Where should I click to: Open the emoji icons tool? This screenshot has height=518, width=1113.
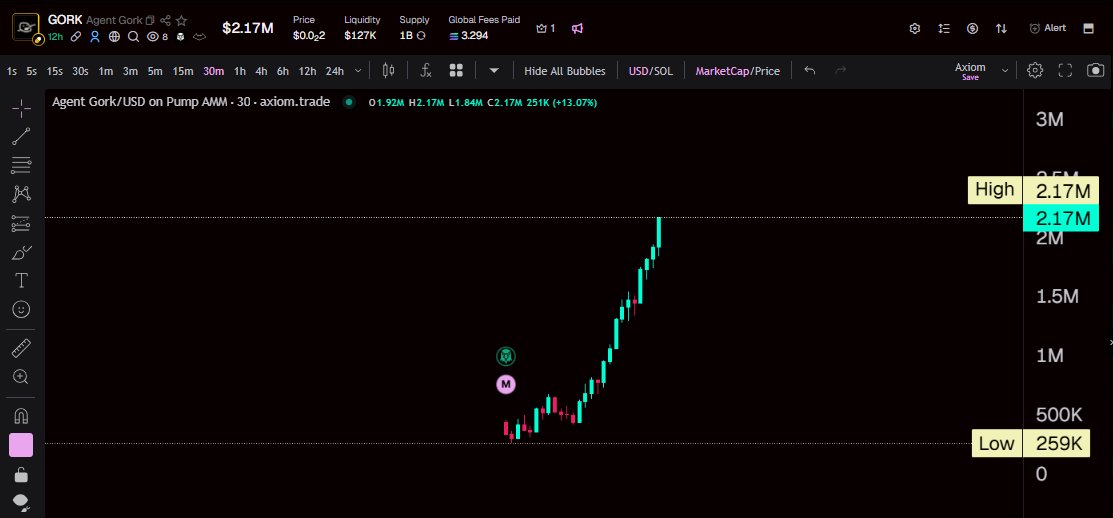tap(21, 309)
